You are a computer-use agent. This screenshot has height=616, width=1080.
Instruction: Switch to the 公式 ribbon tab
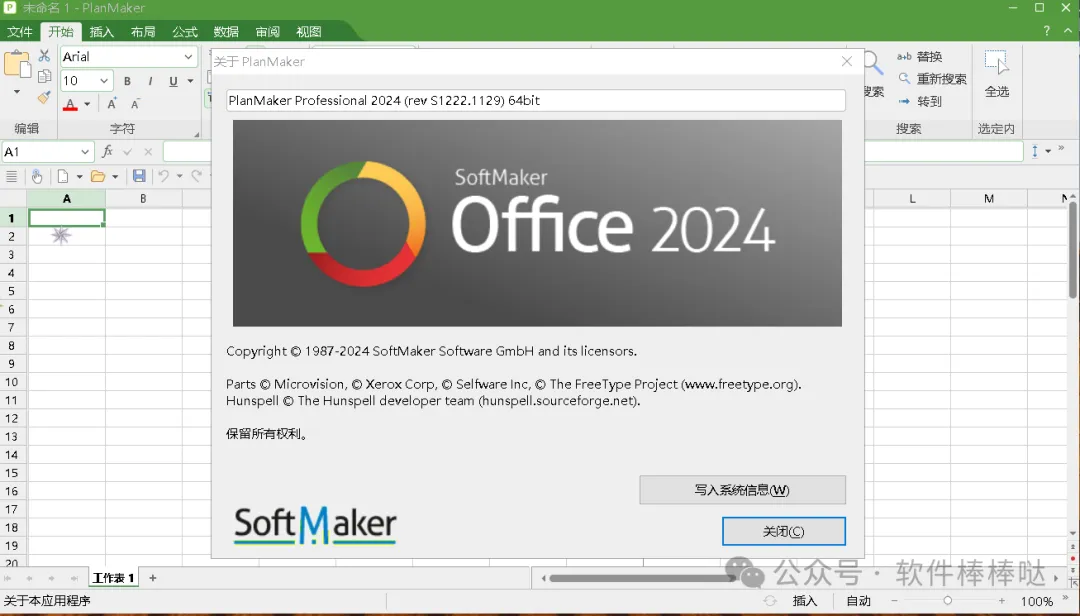(185, 32)
